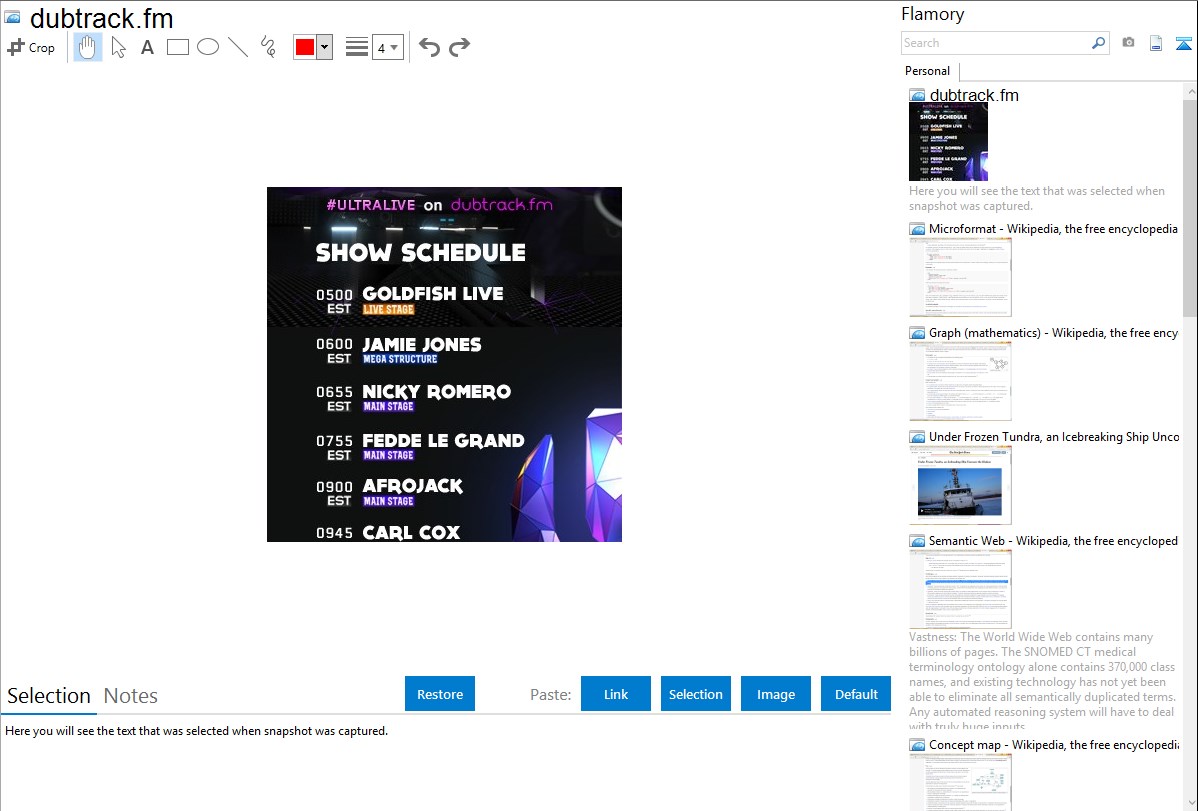Click the sidebar vertical scrollbar thumb

pyautogui.click(x=1190, y=207)
